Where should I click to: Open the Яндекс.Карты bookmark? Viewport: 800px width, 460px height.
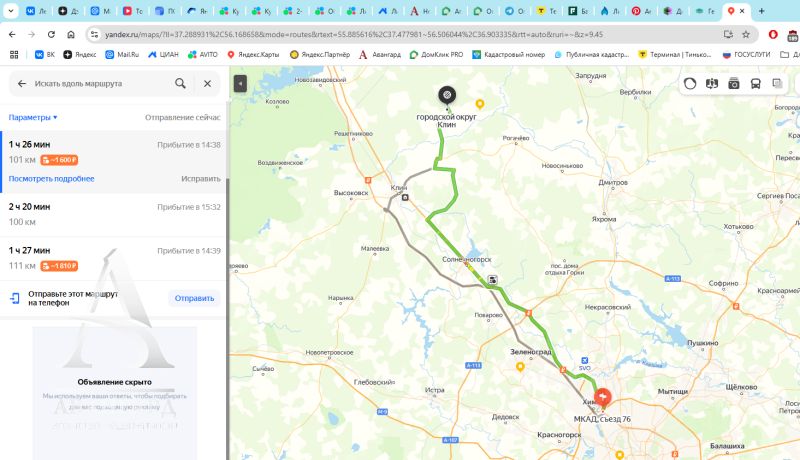pos(257,54)
